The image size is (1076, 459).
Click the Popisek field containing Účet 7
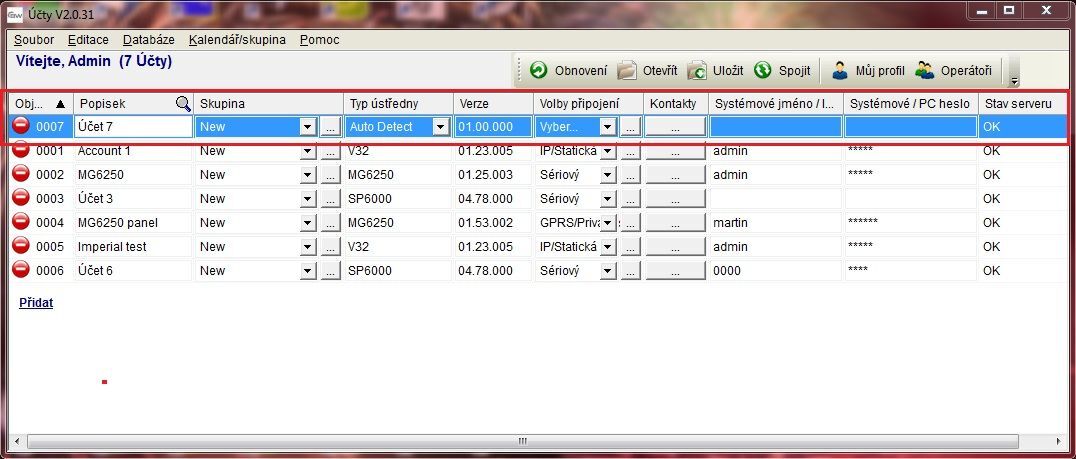(x=133, y=127)
